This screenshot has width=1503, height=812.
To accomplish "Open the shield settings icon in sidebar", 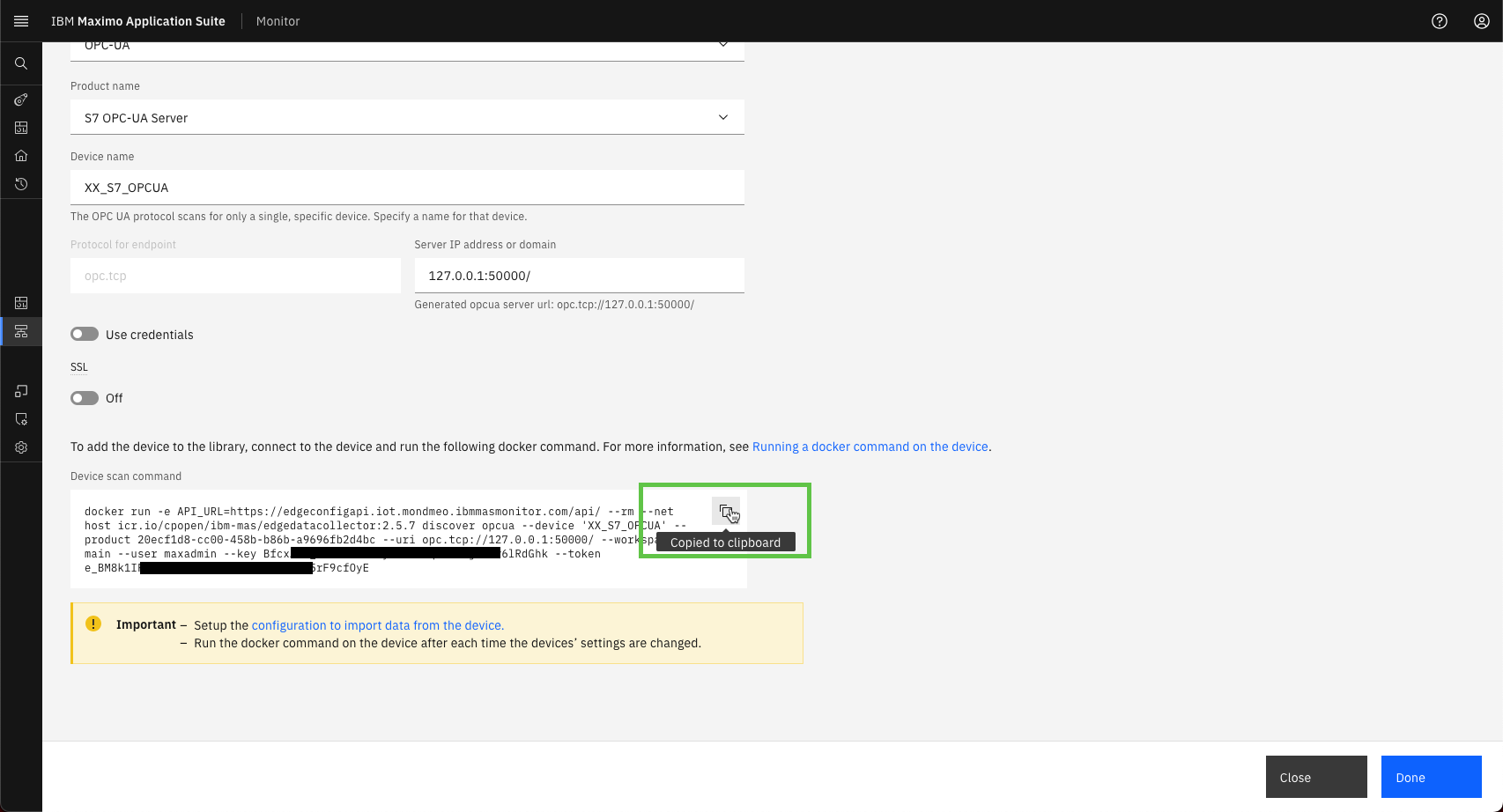I will point(21,419).
